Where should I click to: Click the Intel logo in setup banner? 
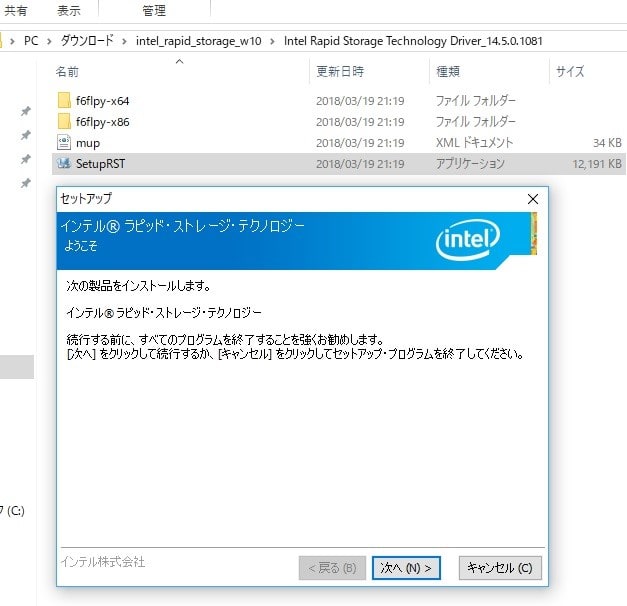468,240
